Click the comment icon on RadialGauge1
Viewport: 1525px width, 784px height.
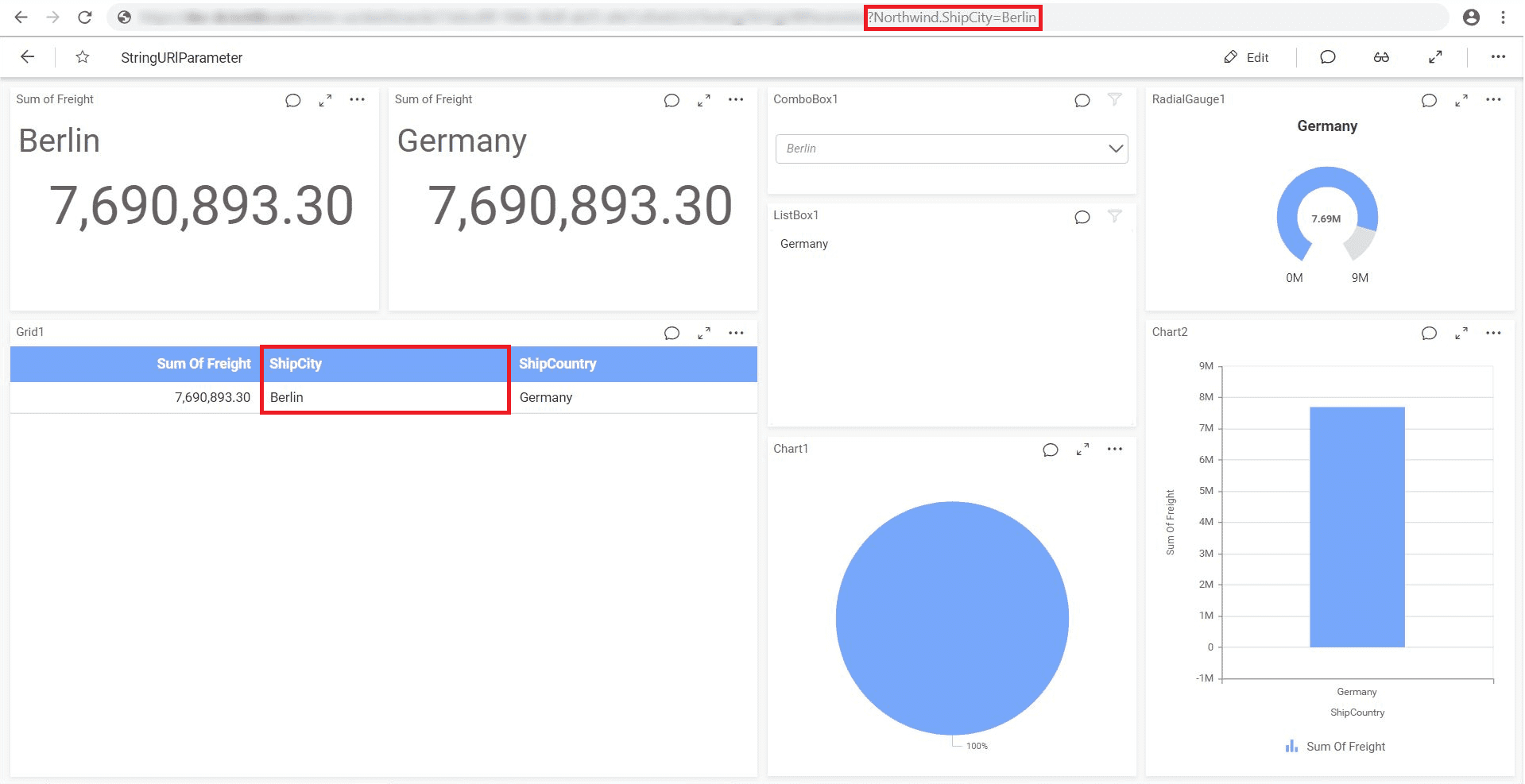pos(1429,100)
